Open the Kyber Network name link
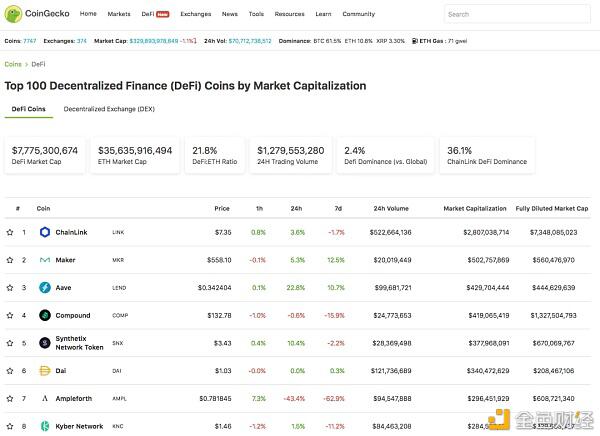Screen dimensions: 600x436 tap(79, 426)
